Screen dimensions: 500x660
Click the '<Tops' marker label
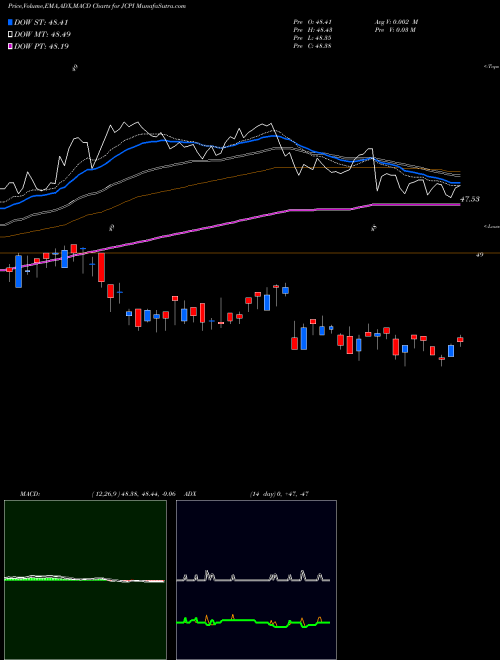(492, 67)
